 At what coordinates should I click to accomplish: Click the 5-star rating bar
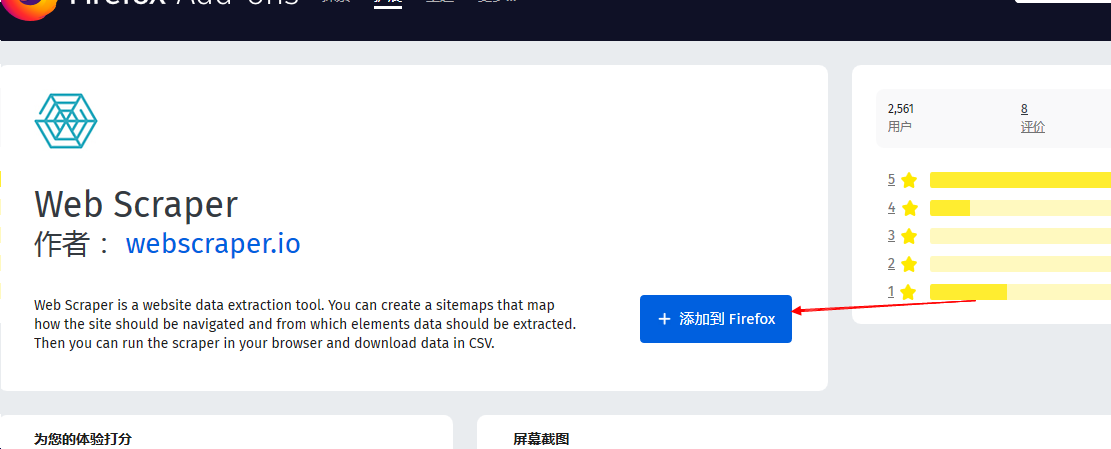pos(1020,180)
